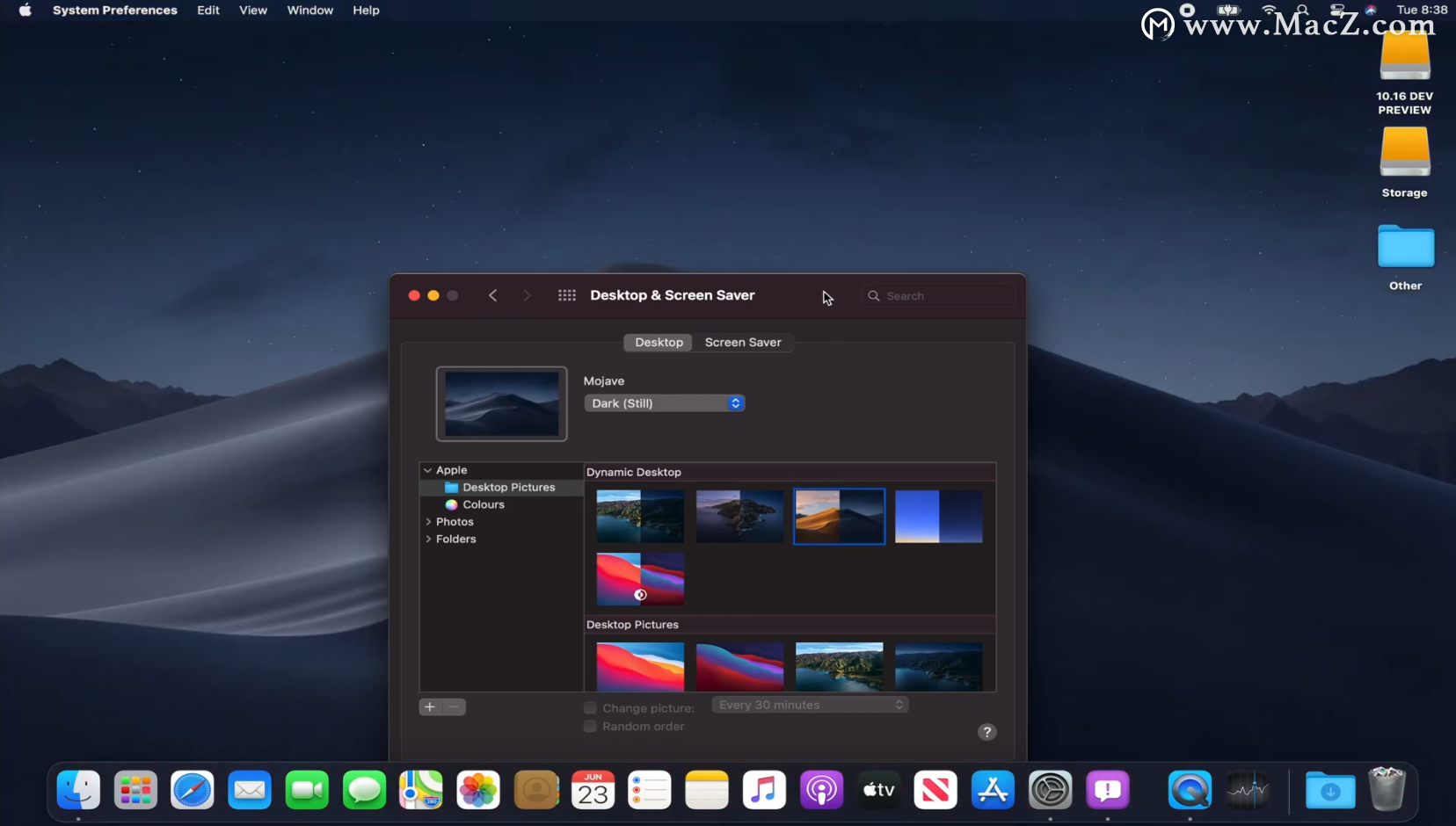Viewport: 1456px width, 826px height.
Task: Open Wi-Fi status in menu bar
Action: [x=1269, y=10]
